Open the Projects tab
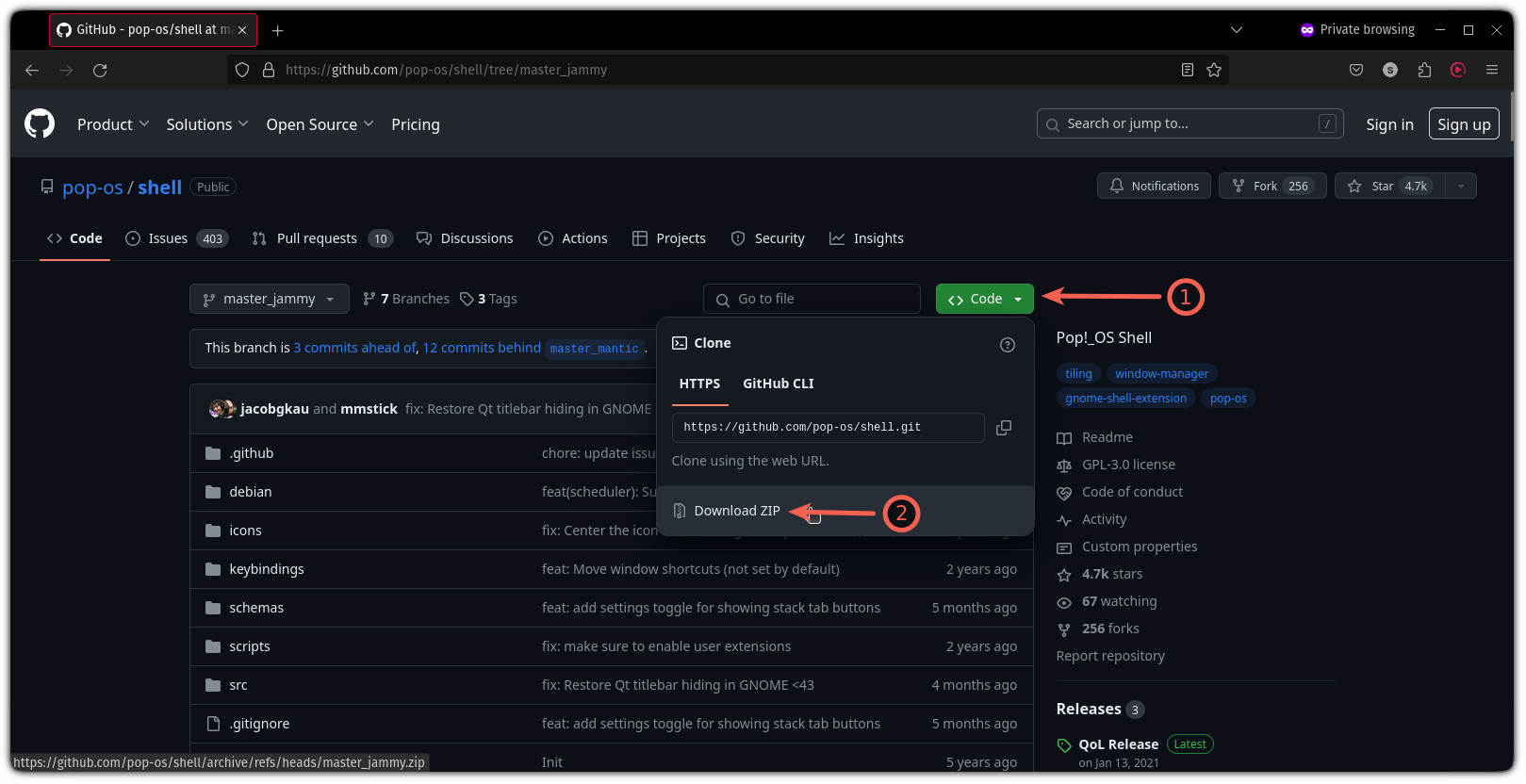The height and width of the screenshot is (784, 1526). [669, 238]
